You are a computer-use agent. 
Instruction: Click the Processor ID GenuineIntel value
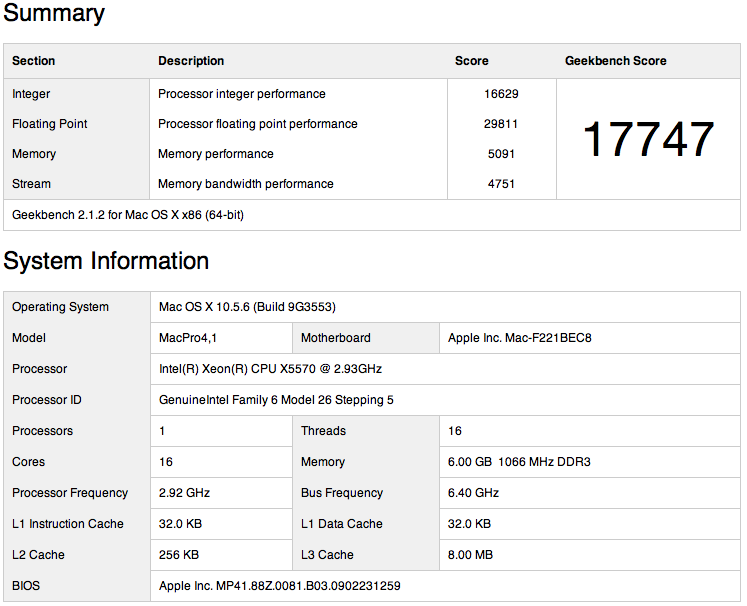click(276, 400)
